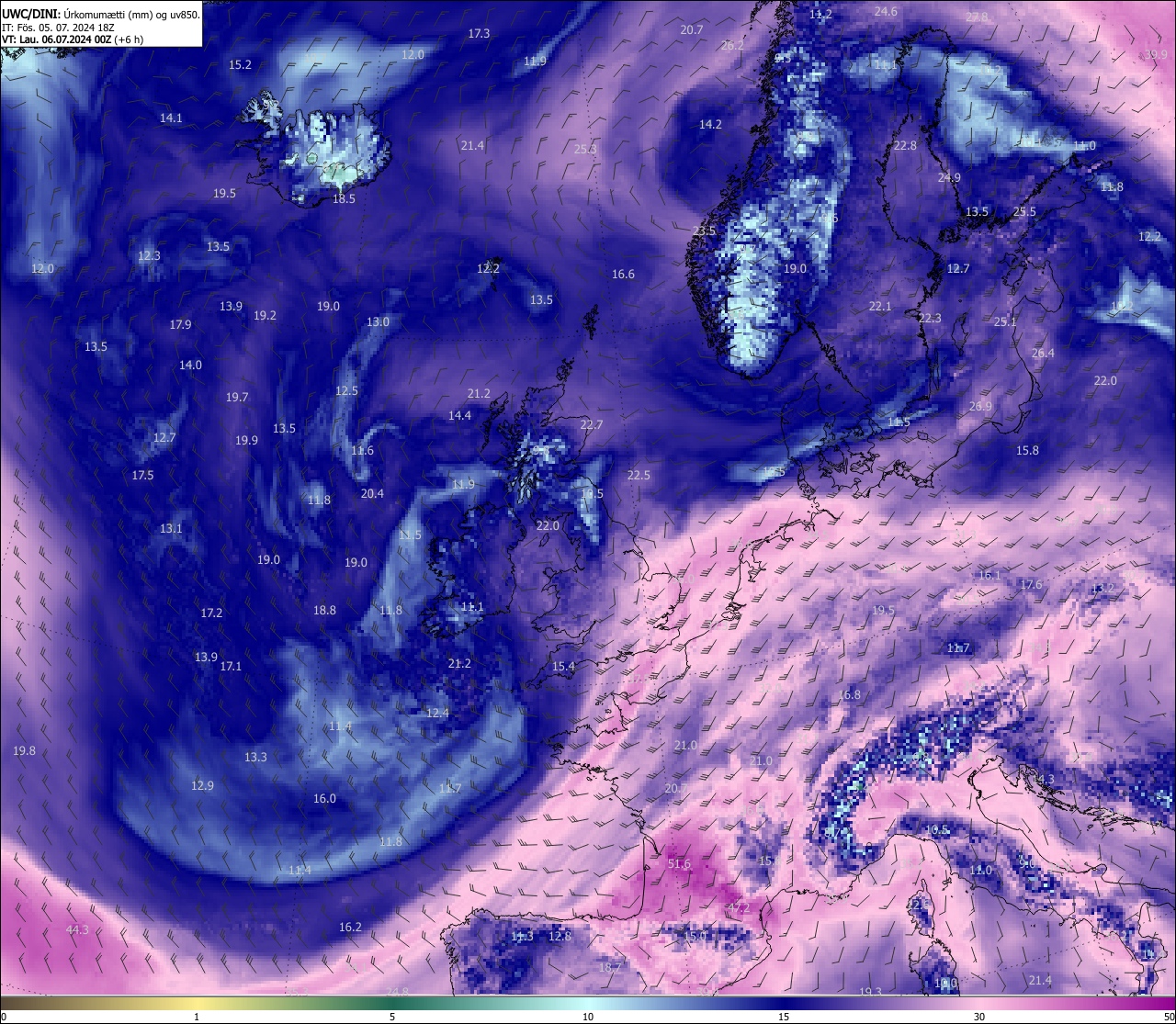Pick the map value 25.5
The width and height of the screenshot is (1176, 1024).
[1024, 212]
